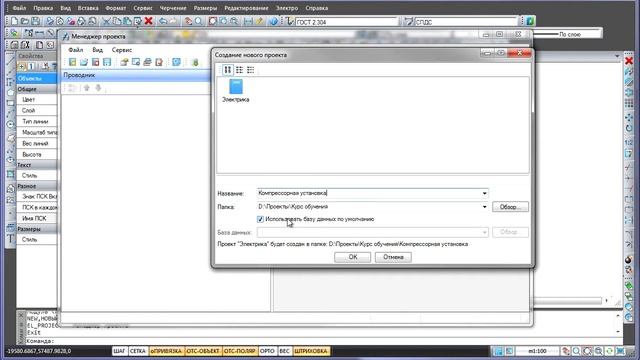Click the Open folder icon in main toolbar
Image resolution: width=640 pixels, height=360 pixels.
(x=24, y=21)
